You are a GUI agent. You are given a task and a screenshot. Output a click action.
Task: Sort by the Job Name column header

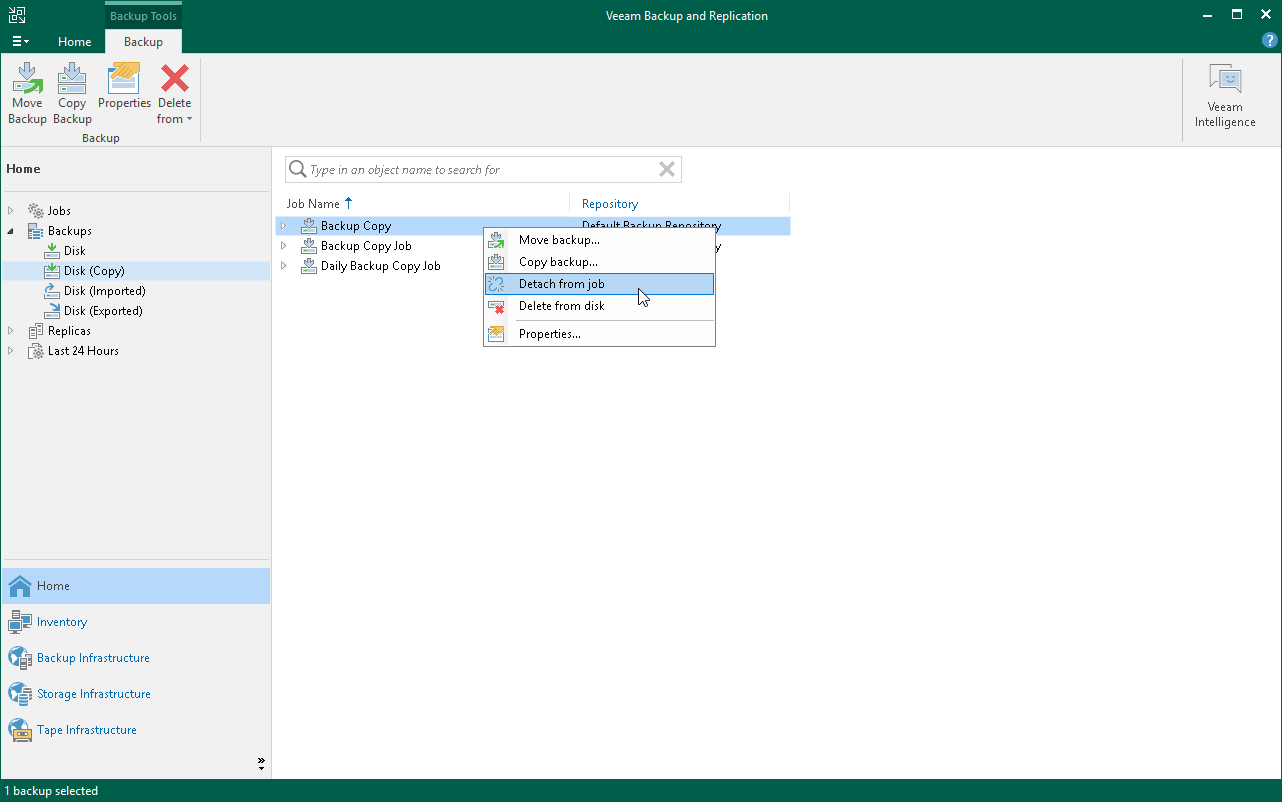312,203
